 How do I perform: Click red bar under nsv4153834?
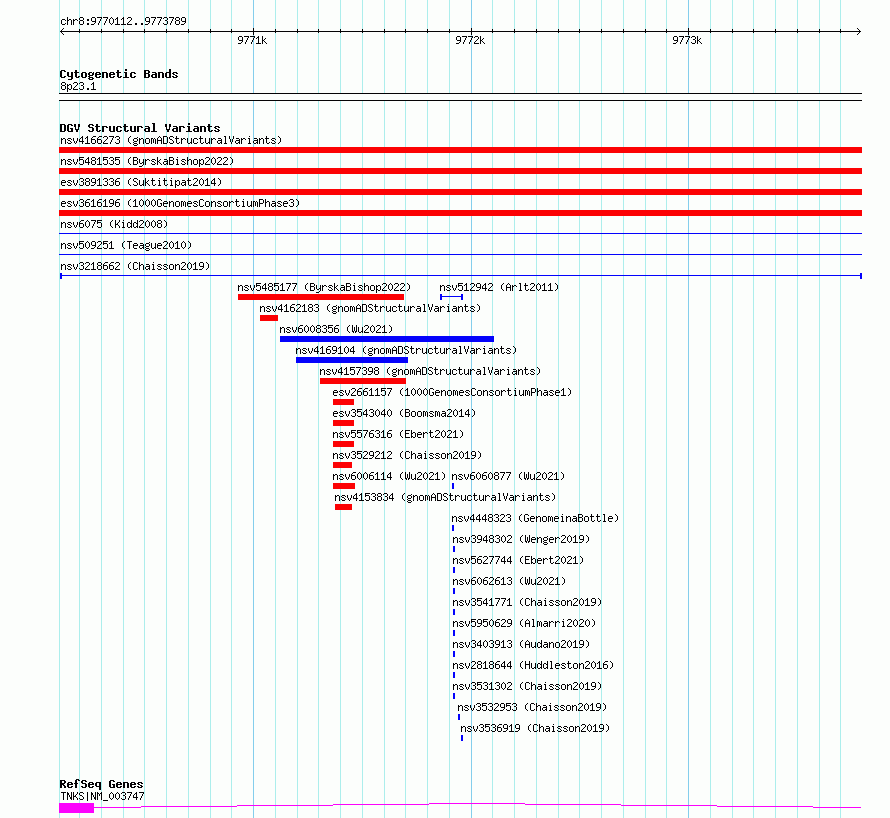[343, 507]
